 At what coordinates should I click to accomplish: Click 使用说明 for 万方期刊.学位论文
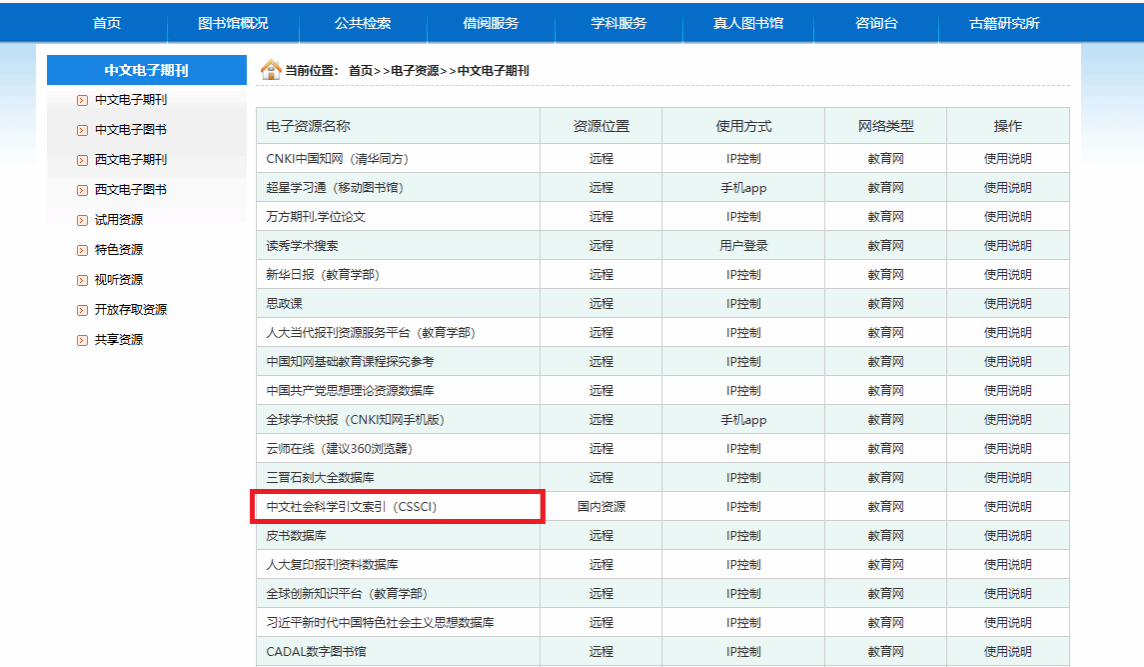tap(1007, 216)
